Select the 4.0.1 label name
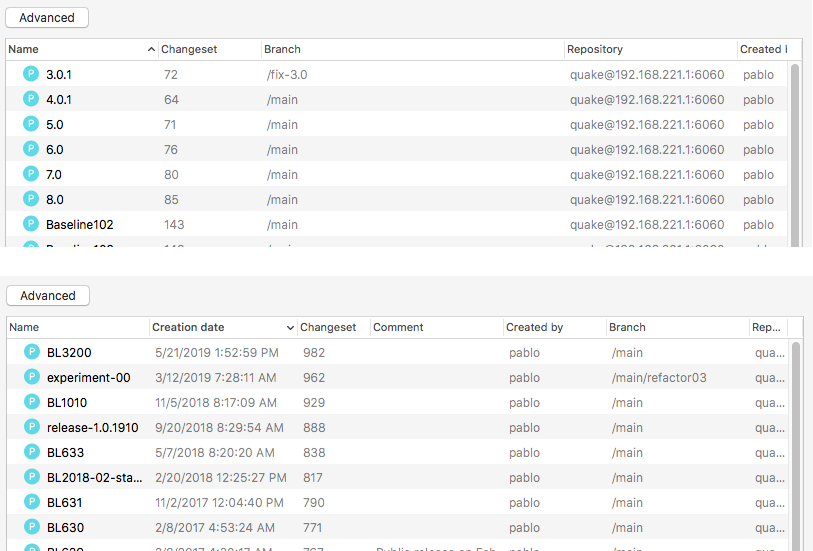Viewport: 813px width, 551px height. point(59,100)
